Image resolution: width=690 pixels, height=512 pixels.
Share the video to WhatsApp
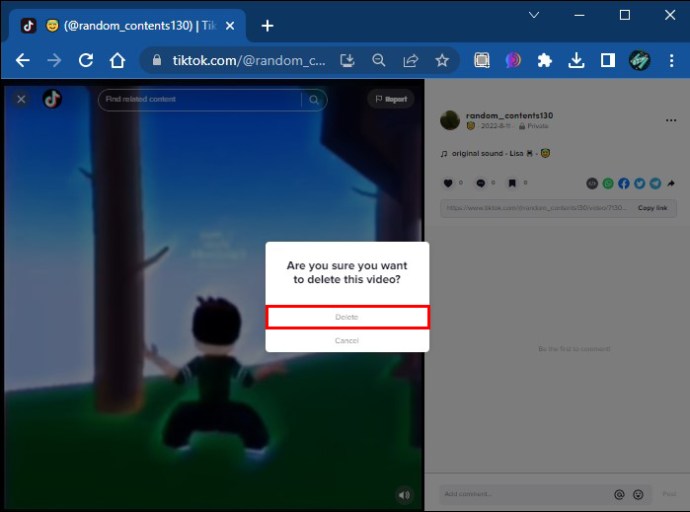608,183
